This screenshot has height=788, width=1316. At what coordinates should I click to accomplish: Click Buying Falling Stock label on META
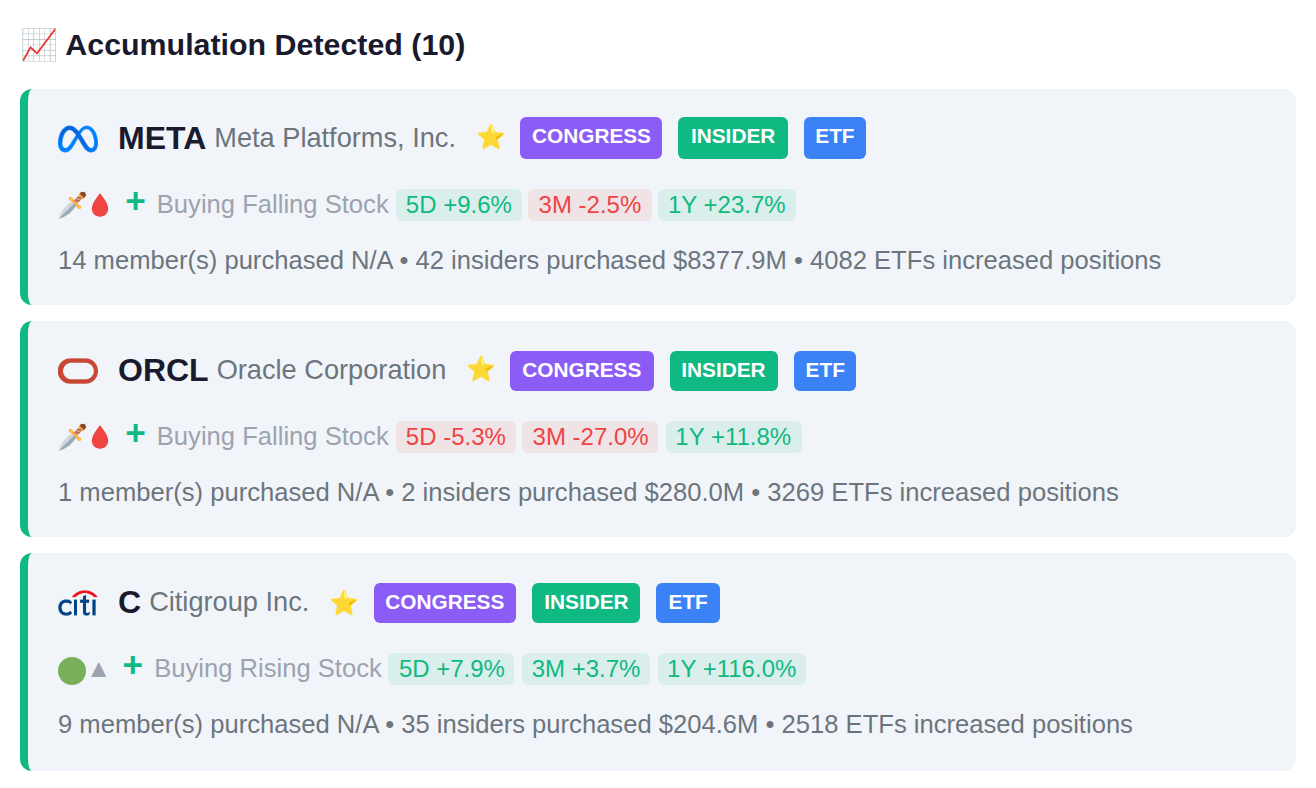(x=272, y=205)
